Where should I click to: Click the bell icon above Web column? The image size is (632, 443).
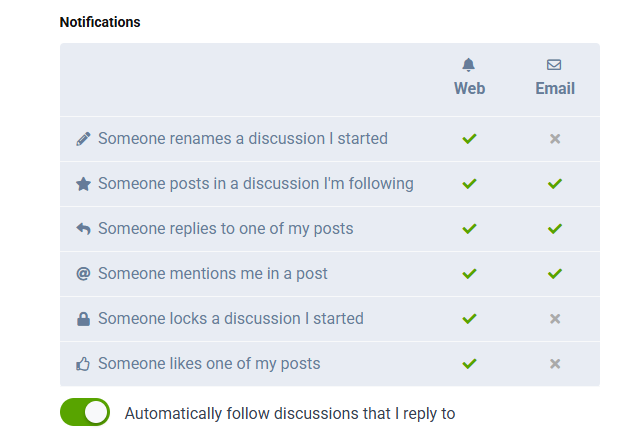tap(469, 65)
